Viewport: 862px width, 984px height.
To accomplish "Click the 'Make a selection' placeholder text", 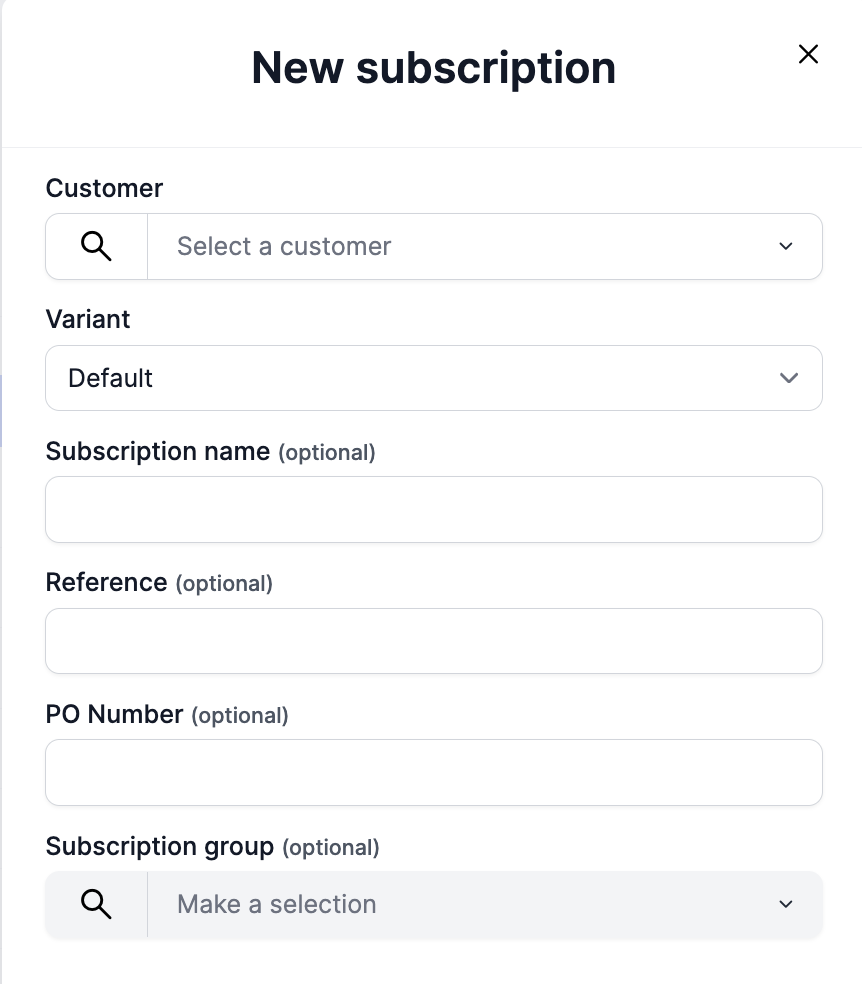I will click(277, 904).
